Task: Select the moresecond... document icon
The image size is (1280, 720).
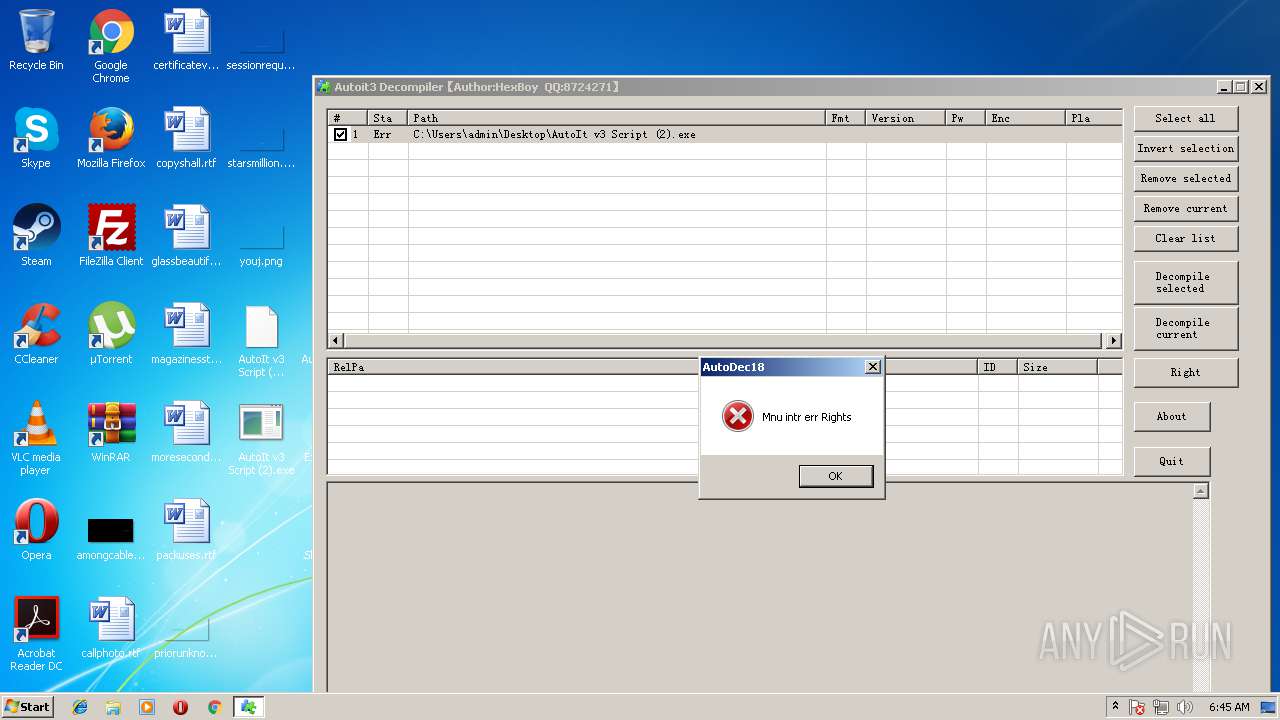Action: tap(186, 433)
